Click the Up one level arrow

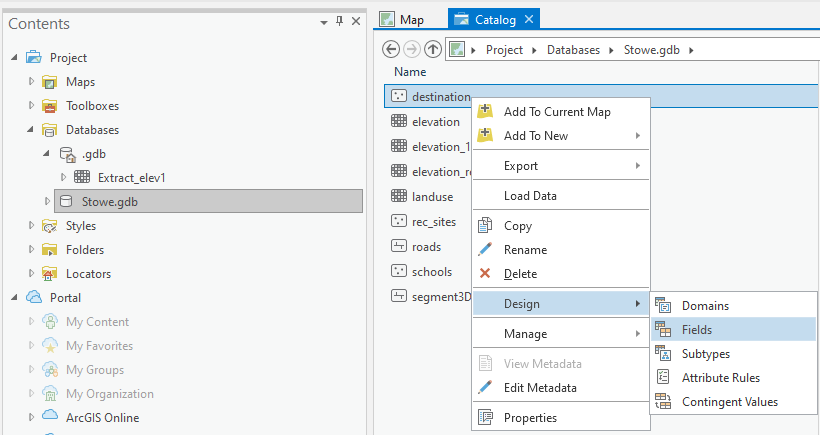433,49
